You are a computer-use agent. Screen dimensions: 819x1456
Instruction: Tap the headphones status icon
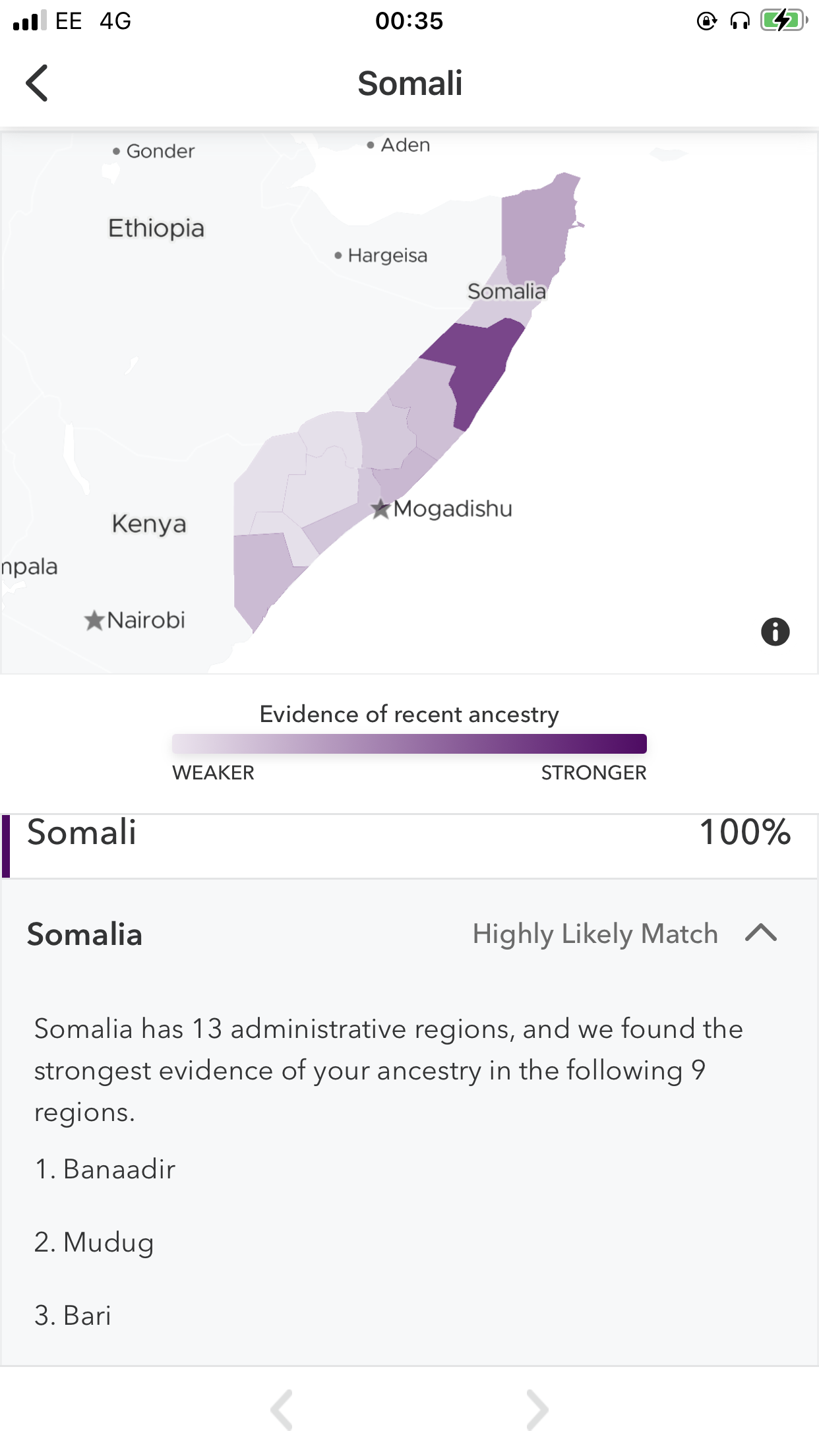click(x=740, y=21)
